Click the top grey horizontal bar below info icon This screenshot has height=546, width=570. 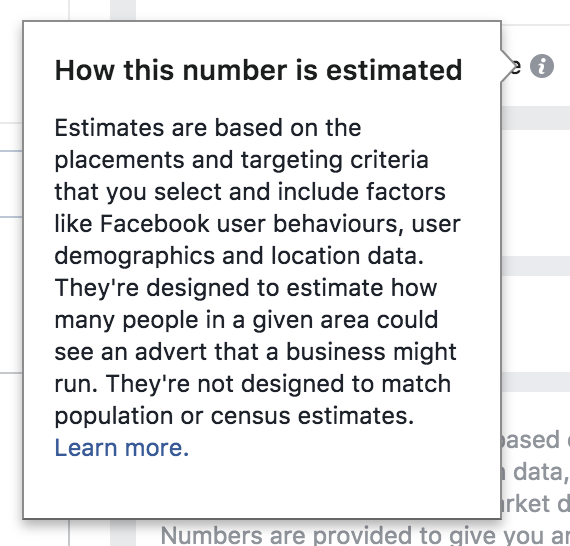(536, 118)
